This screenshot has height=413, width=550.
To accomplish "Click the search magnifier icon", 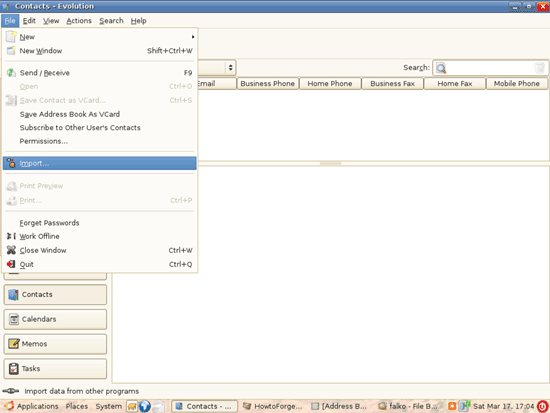I will pyautogui.click(x=441, y=68).
